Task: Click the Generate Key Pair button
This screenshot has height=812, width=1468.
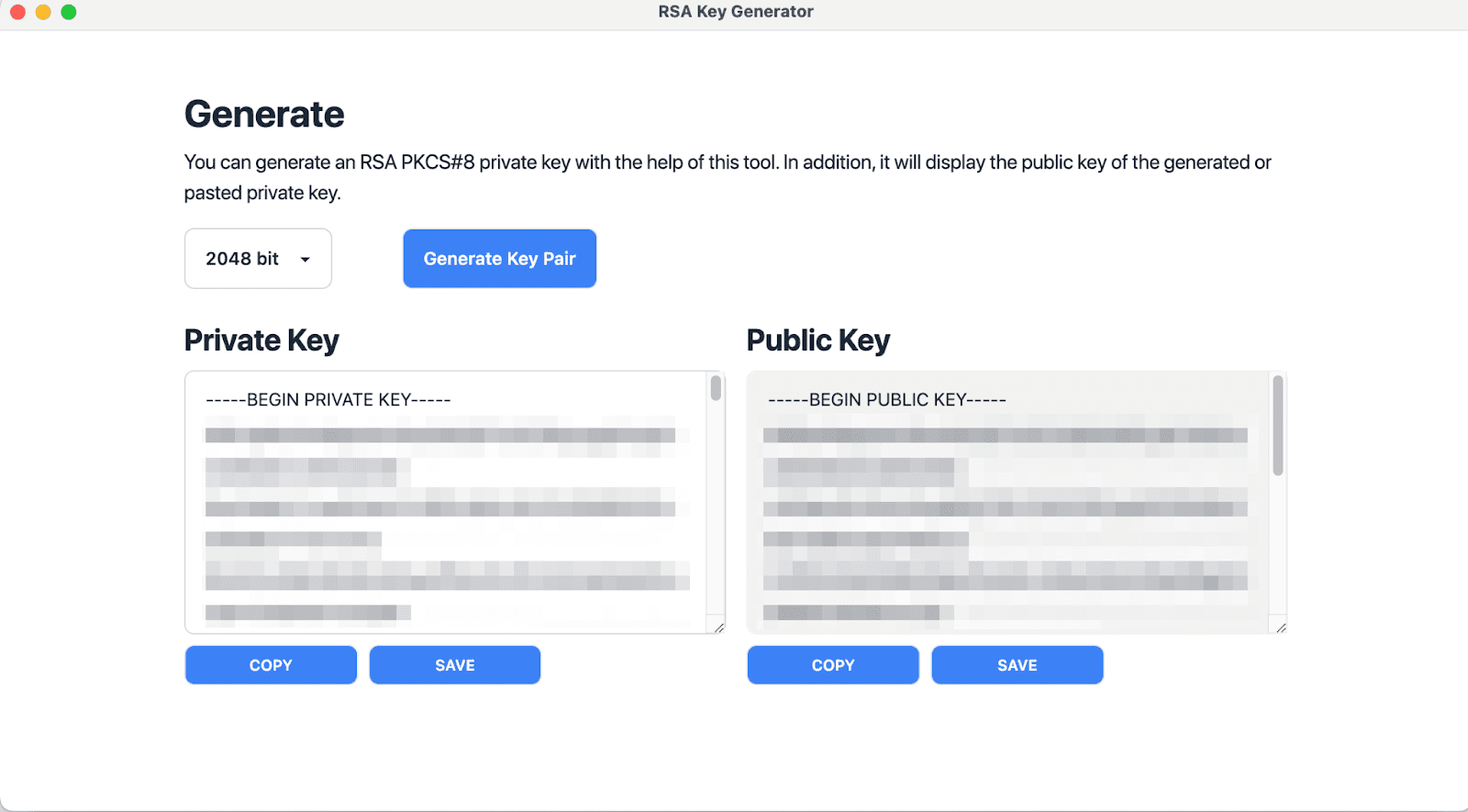Action: [499, 259]
